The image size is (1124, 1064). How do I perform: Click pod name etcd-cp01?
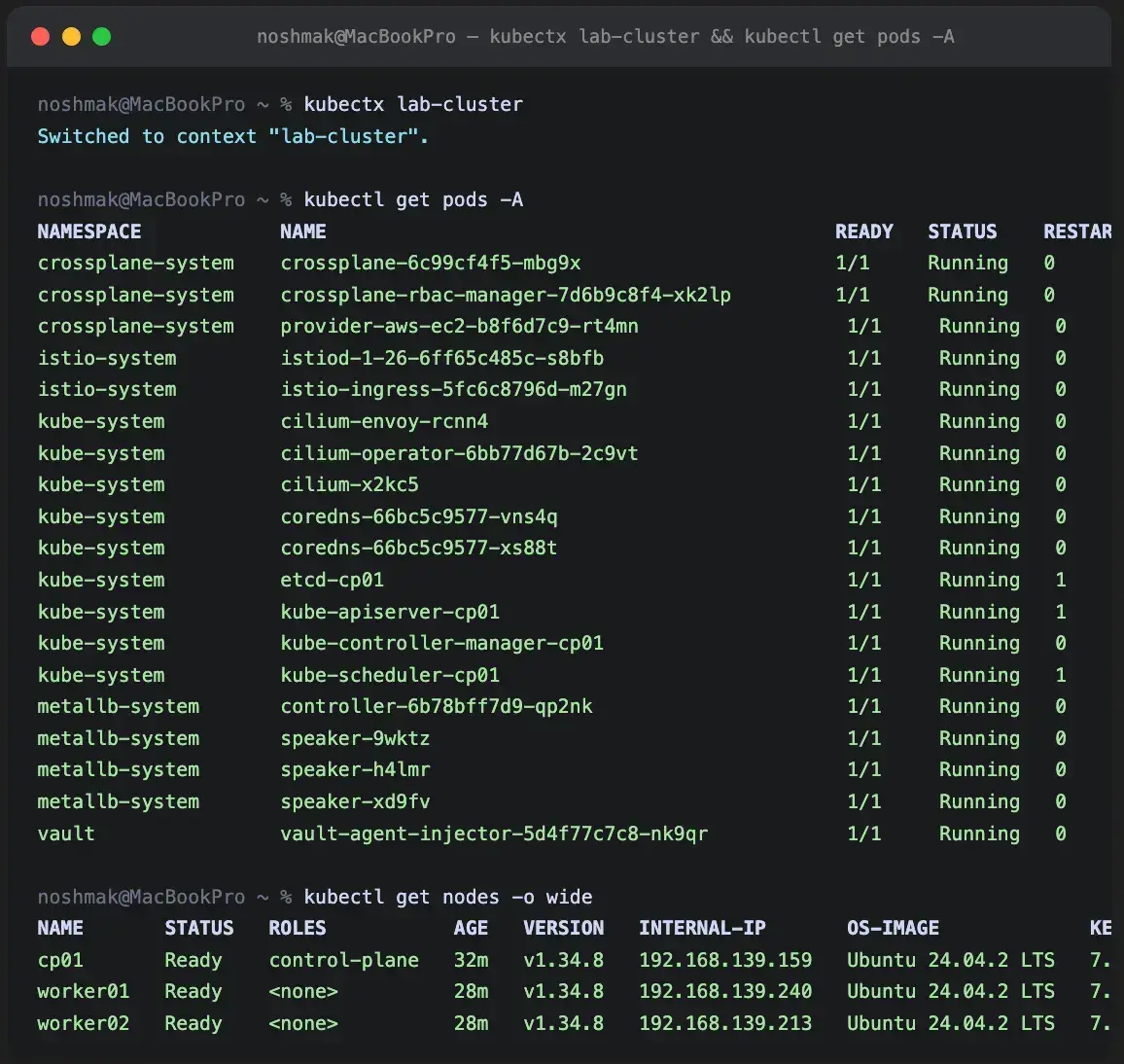click(x=332, y=580)
